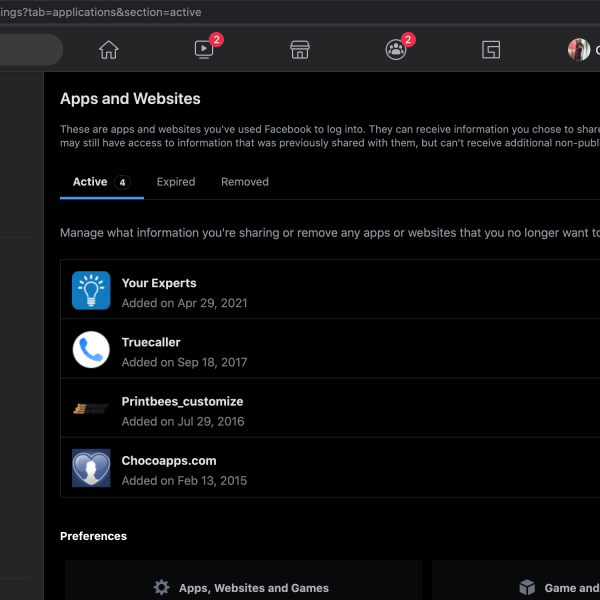Click the browser address bar URL
Image resolution: width=600 pixels, height=600 pixels.
(x=101, y=12)
